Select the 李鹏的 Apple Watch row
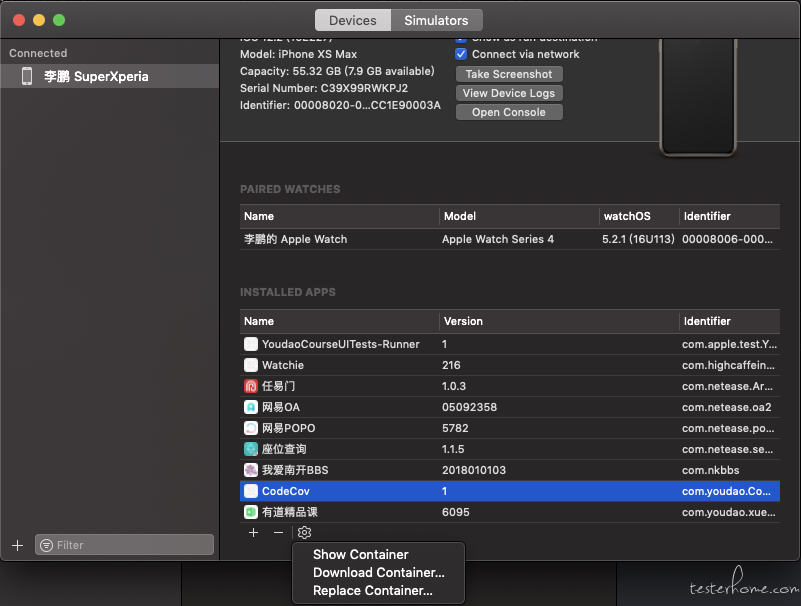 [510, 239]
